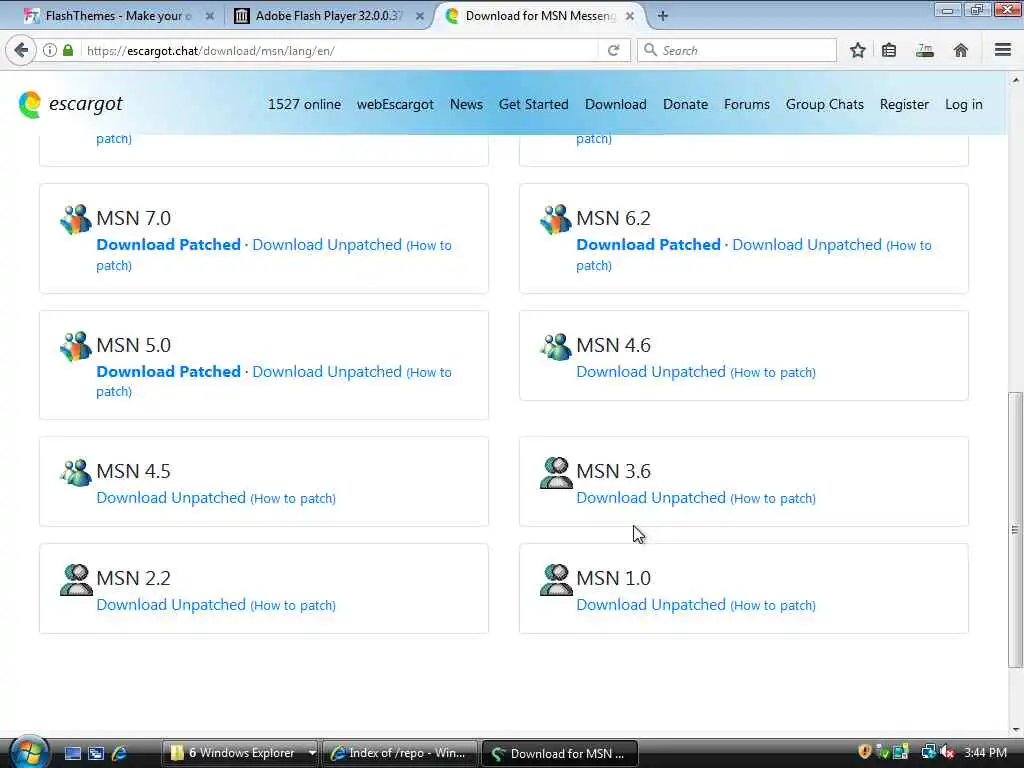Viewport: 1024px width, 768px height.
Task: Download Unpatched MSN 5.0
Action: point(327,371)
